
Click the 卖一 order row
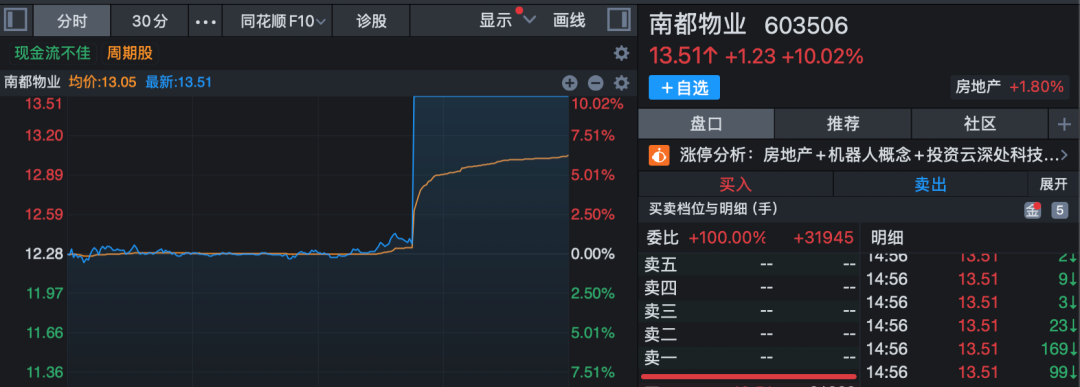point(750,358)
